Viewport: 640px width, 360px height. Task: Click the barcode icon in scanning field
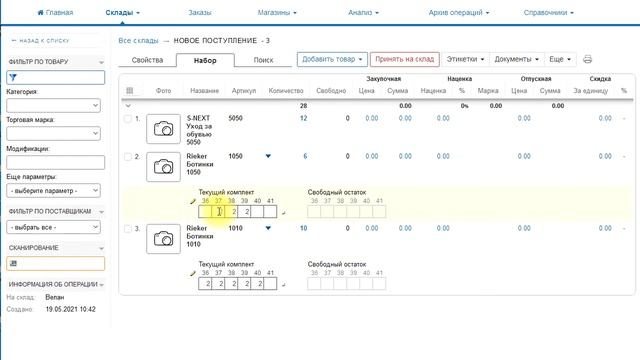(13, 263)
